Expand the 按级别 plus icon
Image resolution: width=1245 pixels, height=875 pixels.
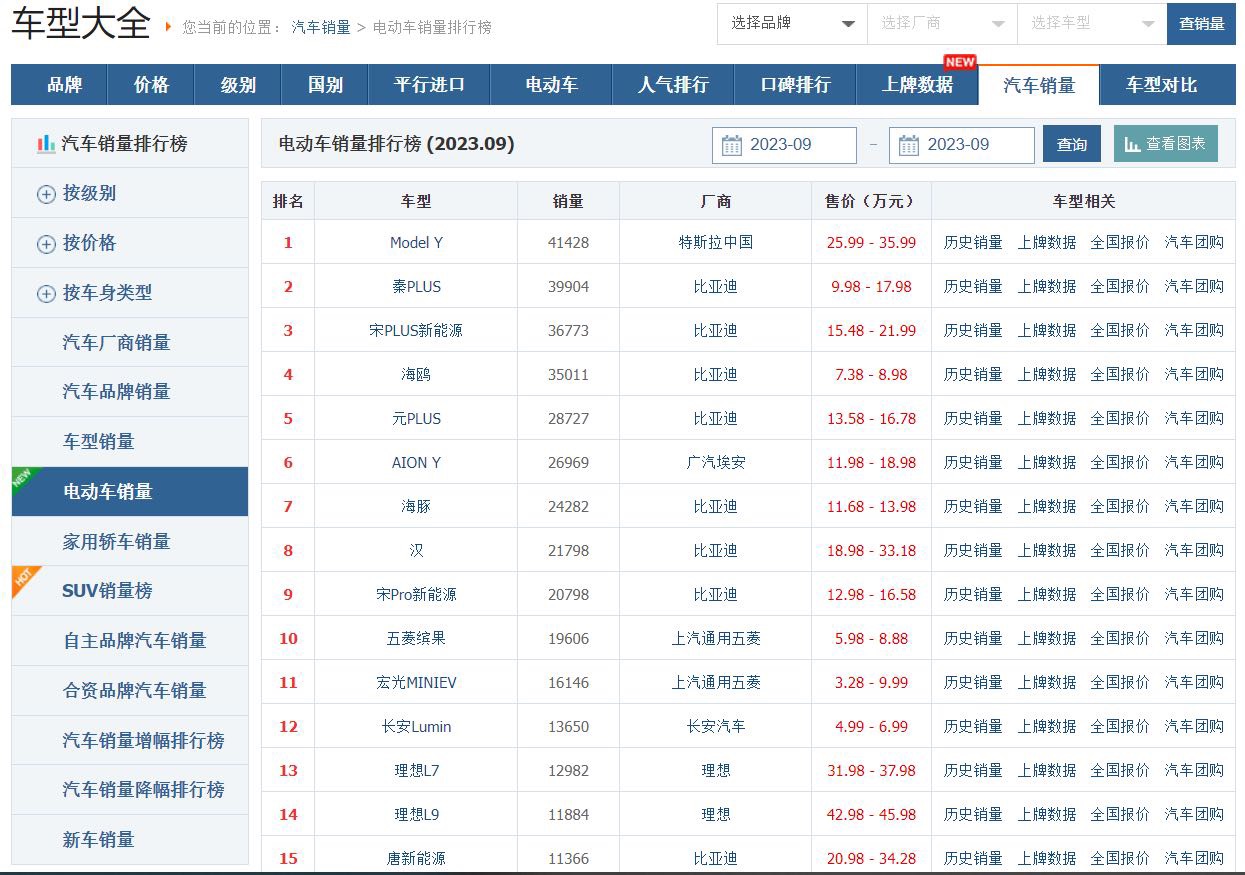pyautogui.click(x=46, y=194)
